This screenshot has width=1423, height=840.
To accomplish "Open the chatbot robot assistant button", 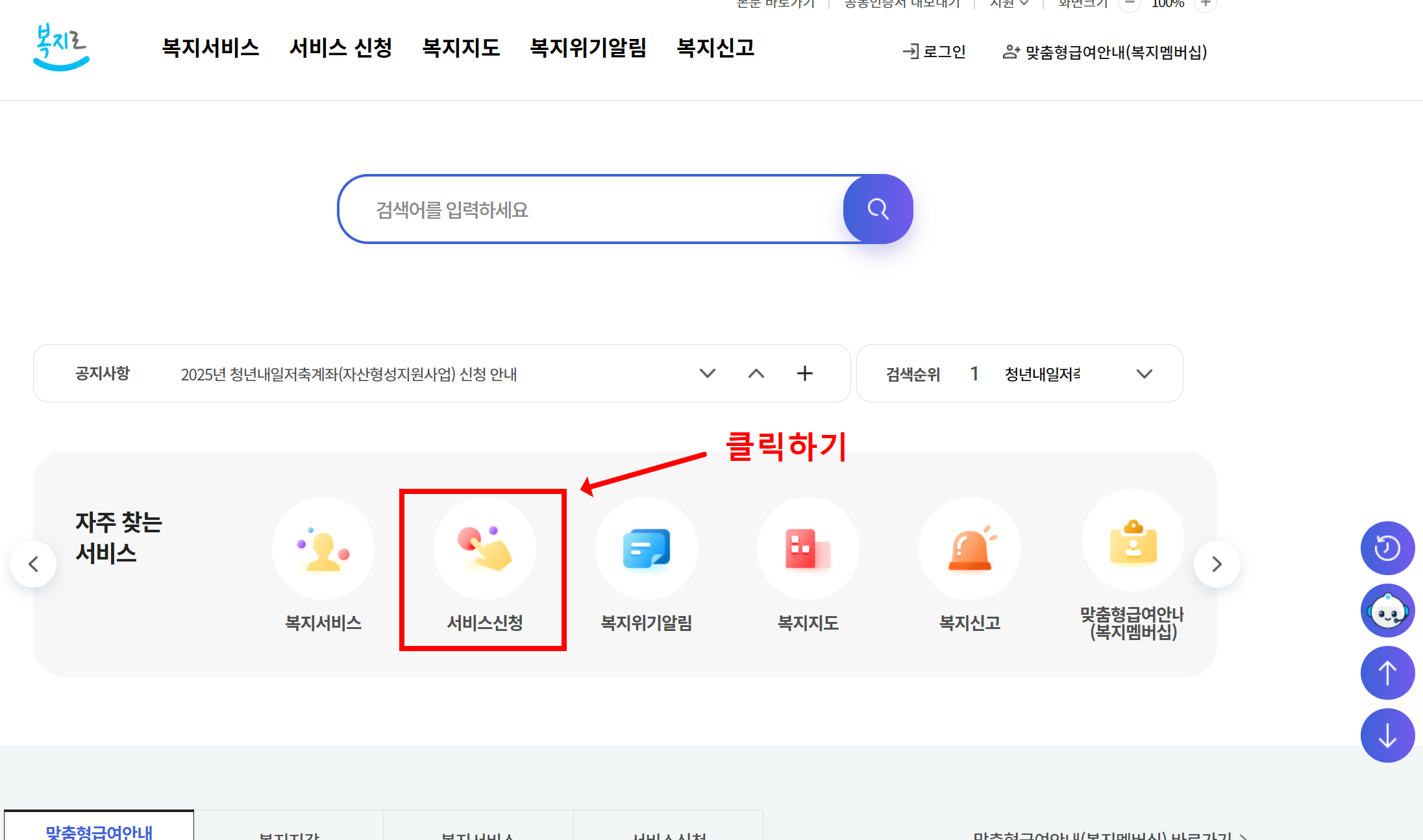I will (x=1387, y=611).
